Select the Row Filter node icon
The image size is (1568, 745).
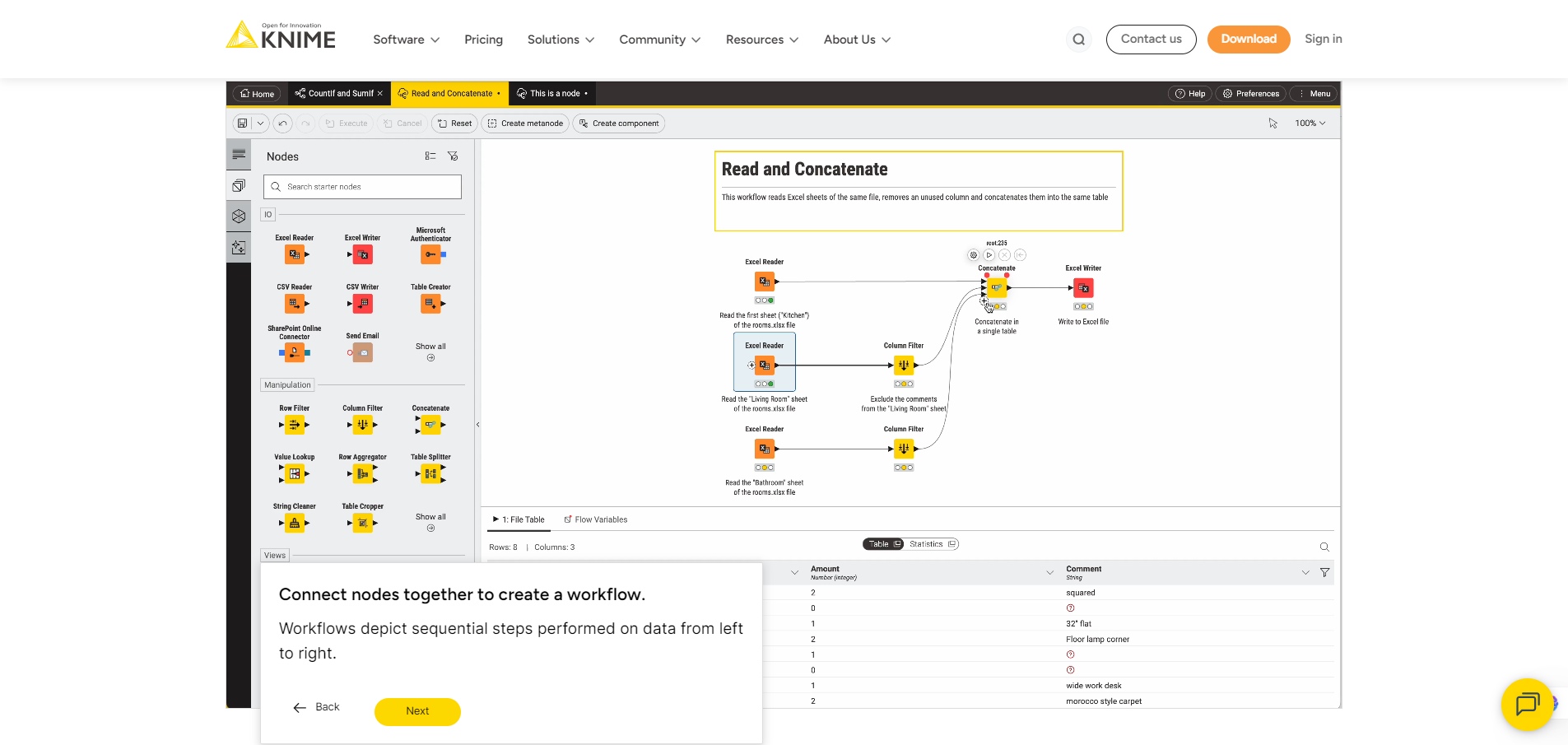(295, 425)
